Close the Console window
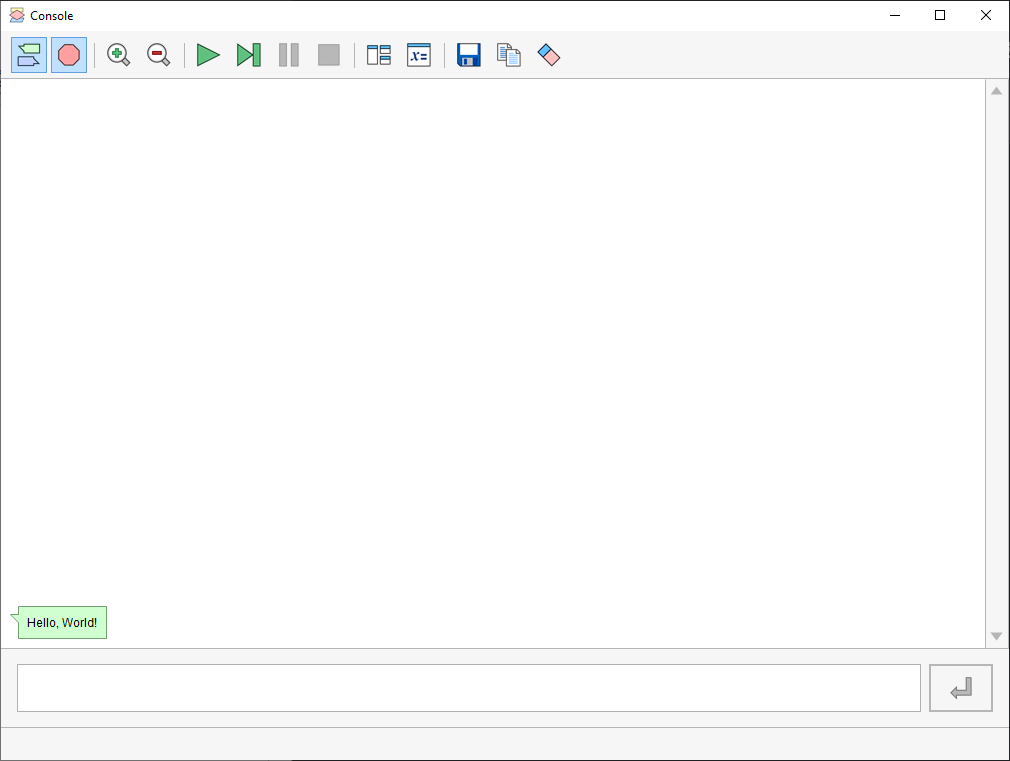This screenshot has height=761, width=1010. [986, 15]
